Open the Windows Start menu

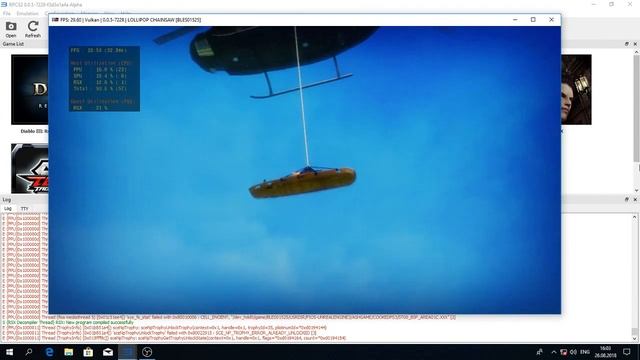click(9, 352)
